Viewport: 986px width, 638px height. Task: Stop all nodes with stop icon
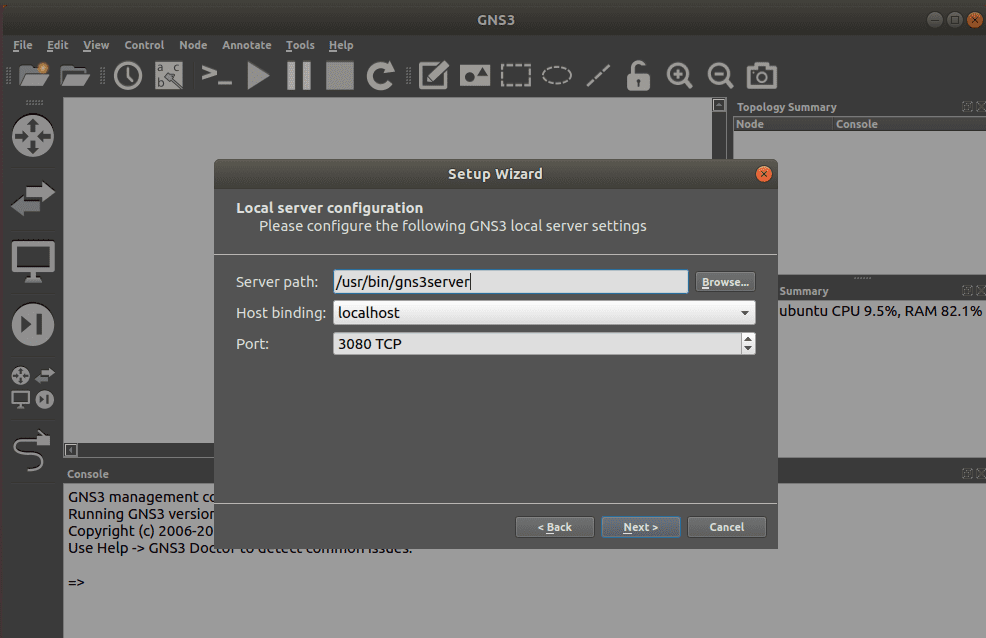click(340, 76)
